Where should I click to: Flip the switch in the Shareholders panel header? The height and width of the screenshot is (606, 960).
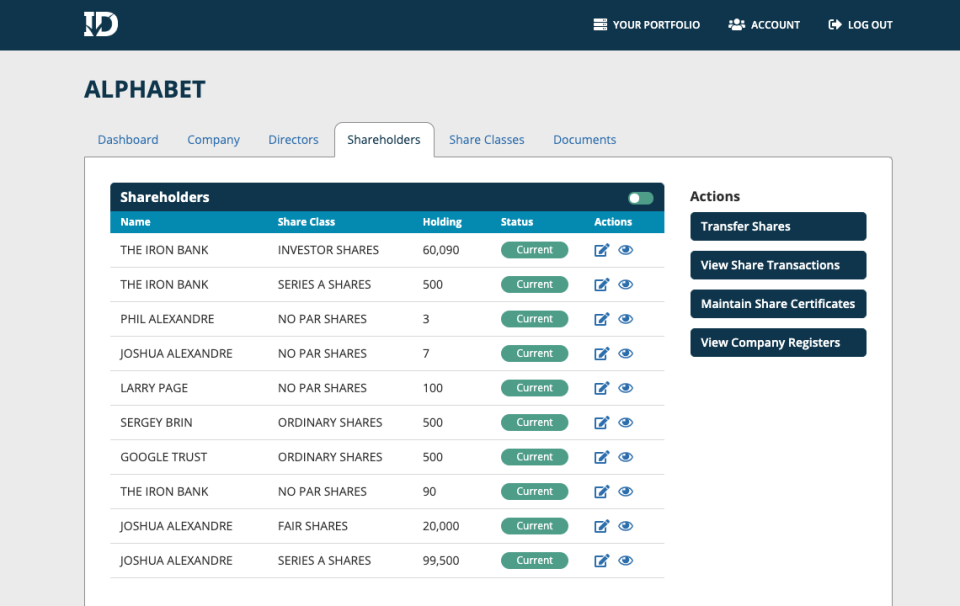tap(639, 197)
